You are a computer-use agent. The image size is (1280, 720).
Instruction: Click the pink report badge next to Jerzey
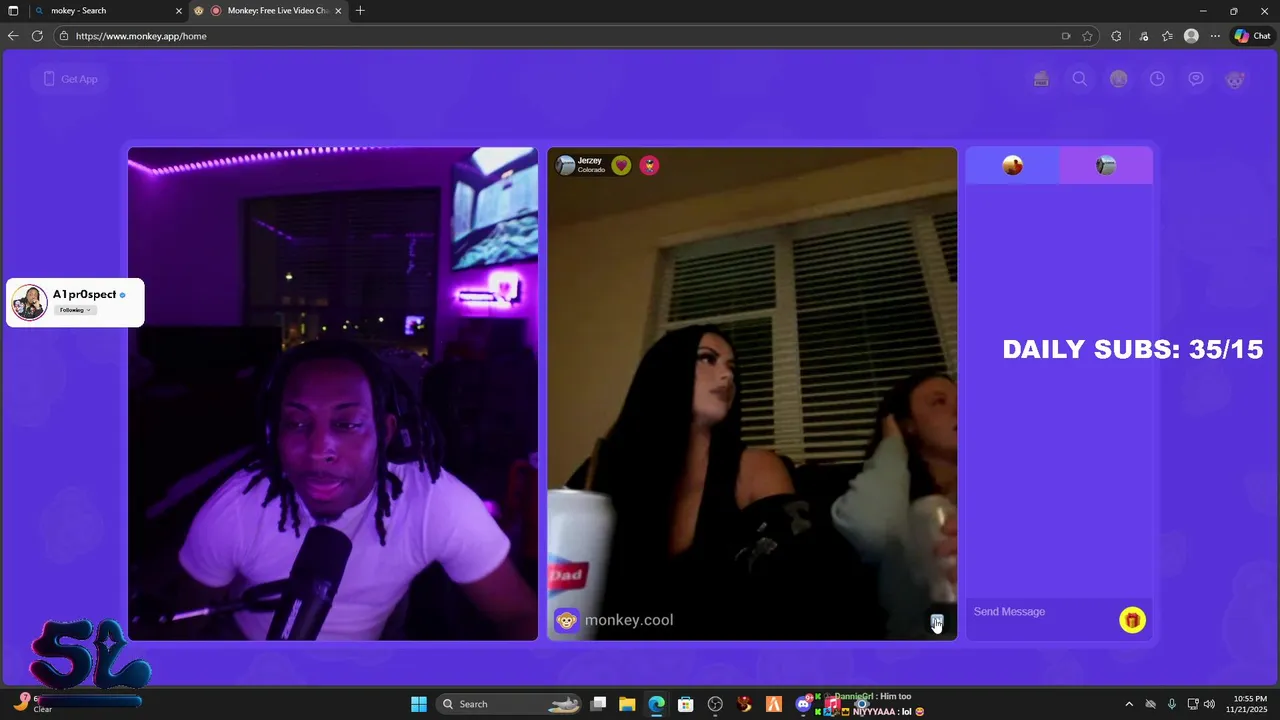pos(649,165)
